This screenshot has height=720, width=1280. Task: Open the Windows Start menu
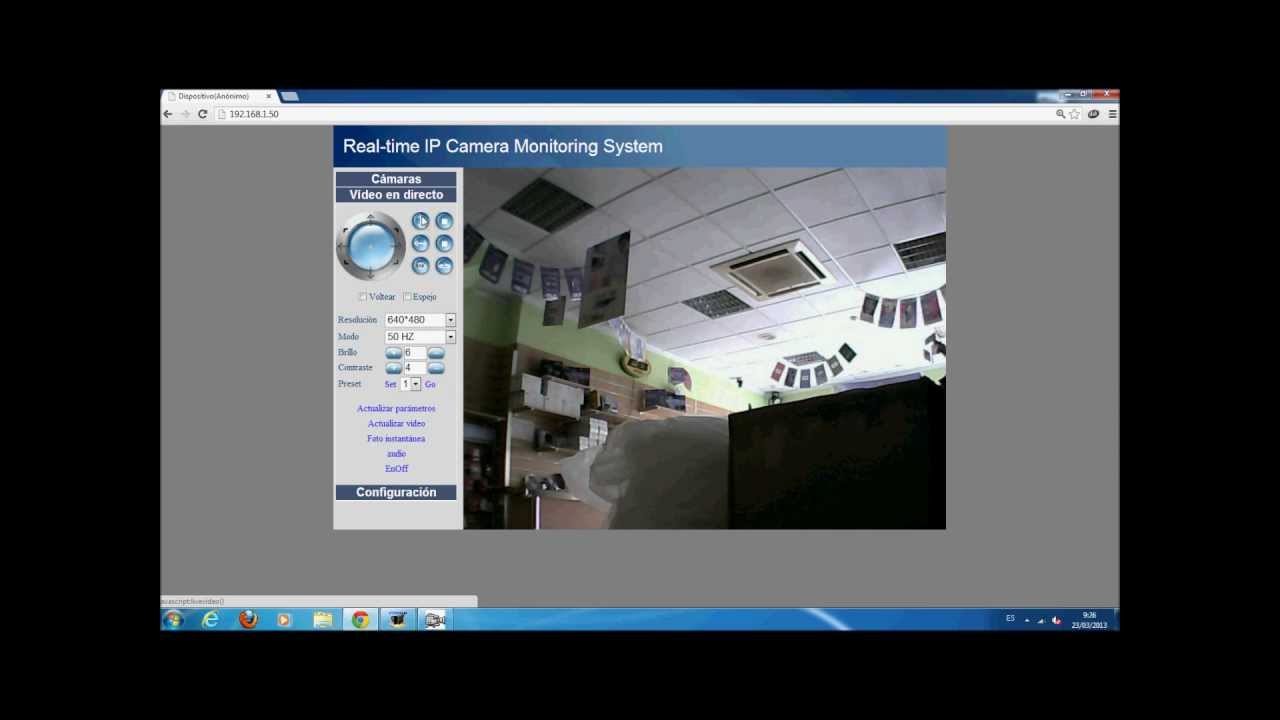(x=173, y=620)
